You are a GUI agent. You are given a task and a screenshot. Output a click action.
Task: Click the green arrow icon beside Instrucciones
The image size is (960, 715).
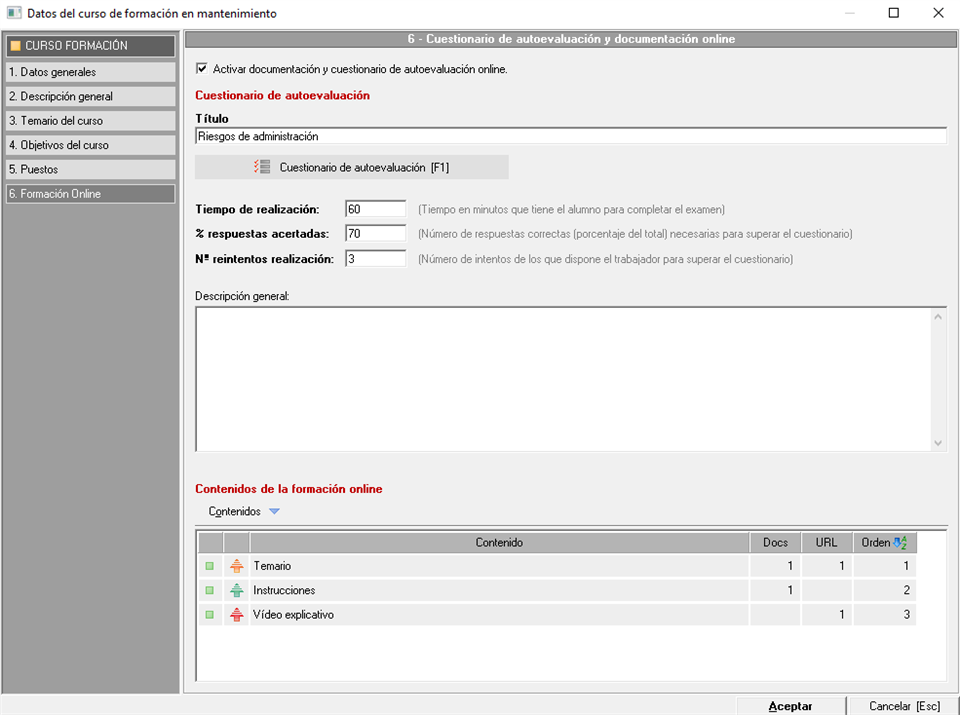[x=237, y=591]
